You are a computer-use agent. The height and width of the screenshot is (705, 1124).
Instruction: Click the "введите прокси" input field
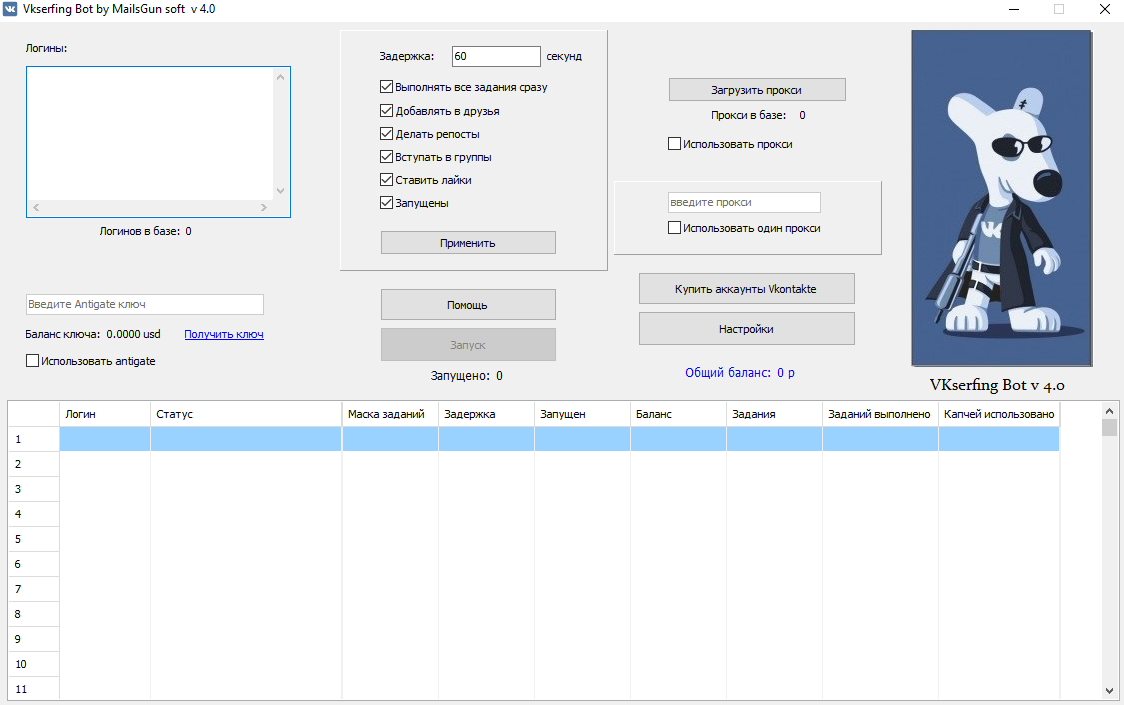click(x=744, y=202)
